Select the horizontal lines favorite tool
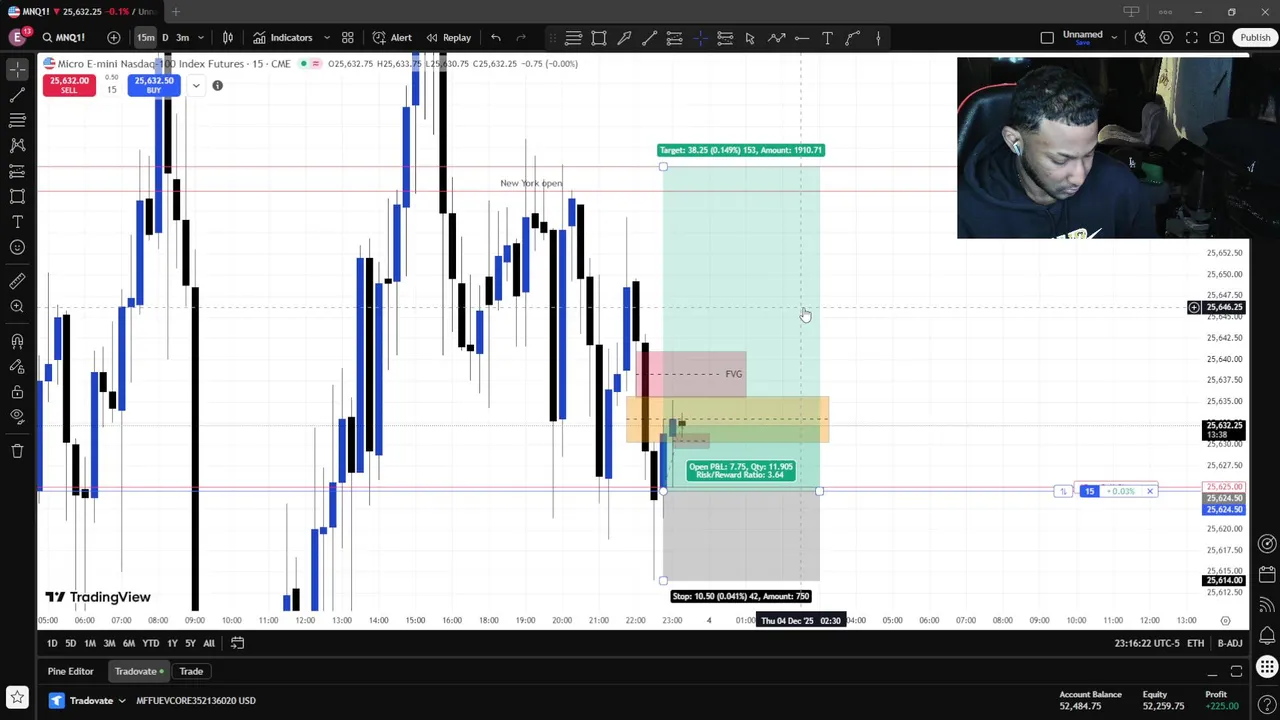Screen dimensions: 1280x720 [x=573, y=38]
